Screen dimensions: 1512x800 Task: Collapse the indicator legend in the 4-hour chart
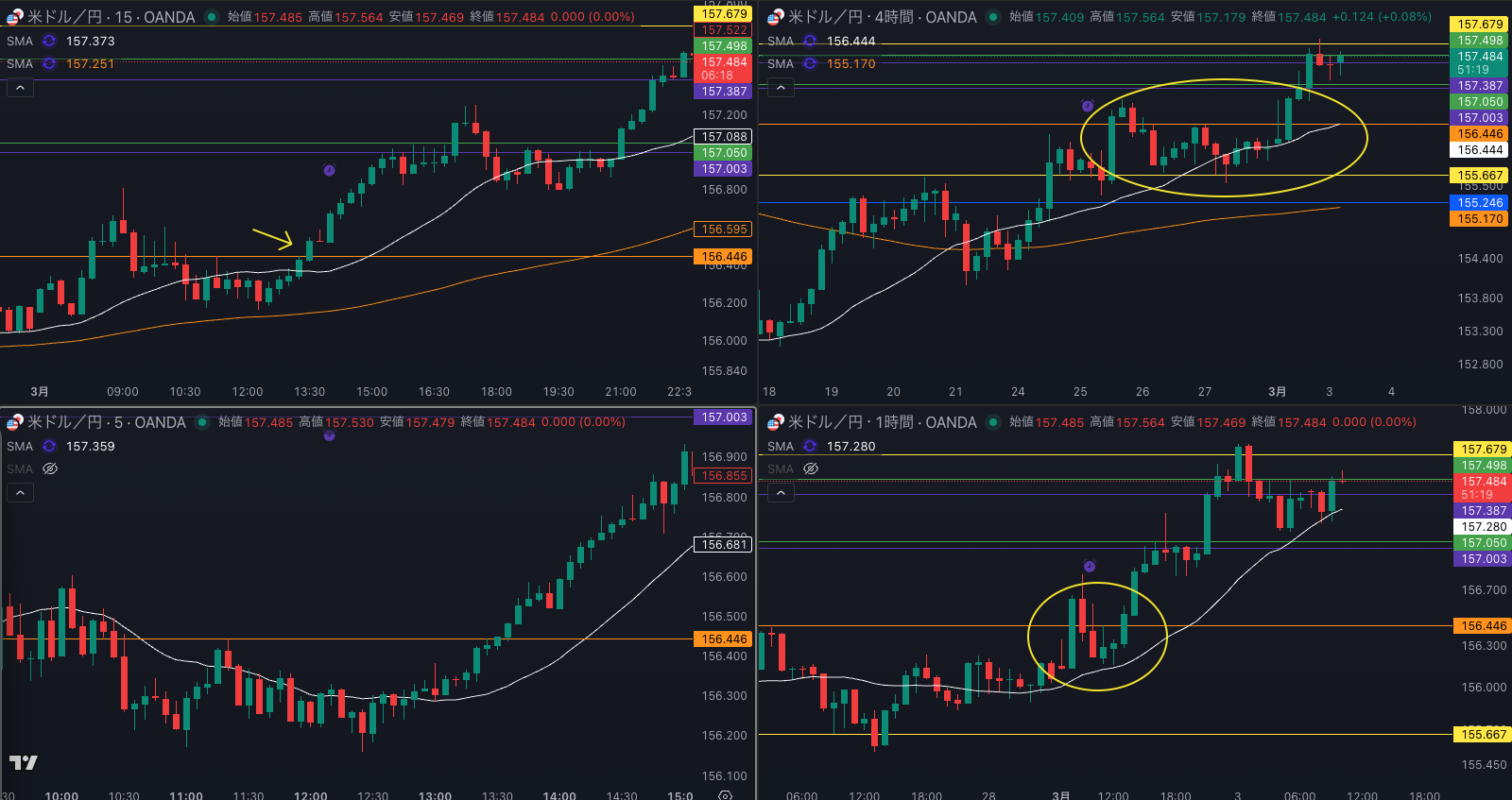(x=781, y=88)
